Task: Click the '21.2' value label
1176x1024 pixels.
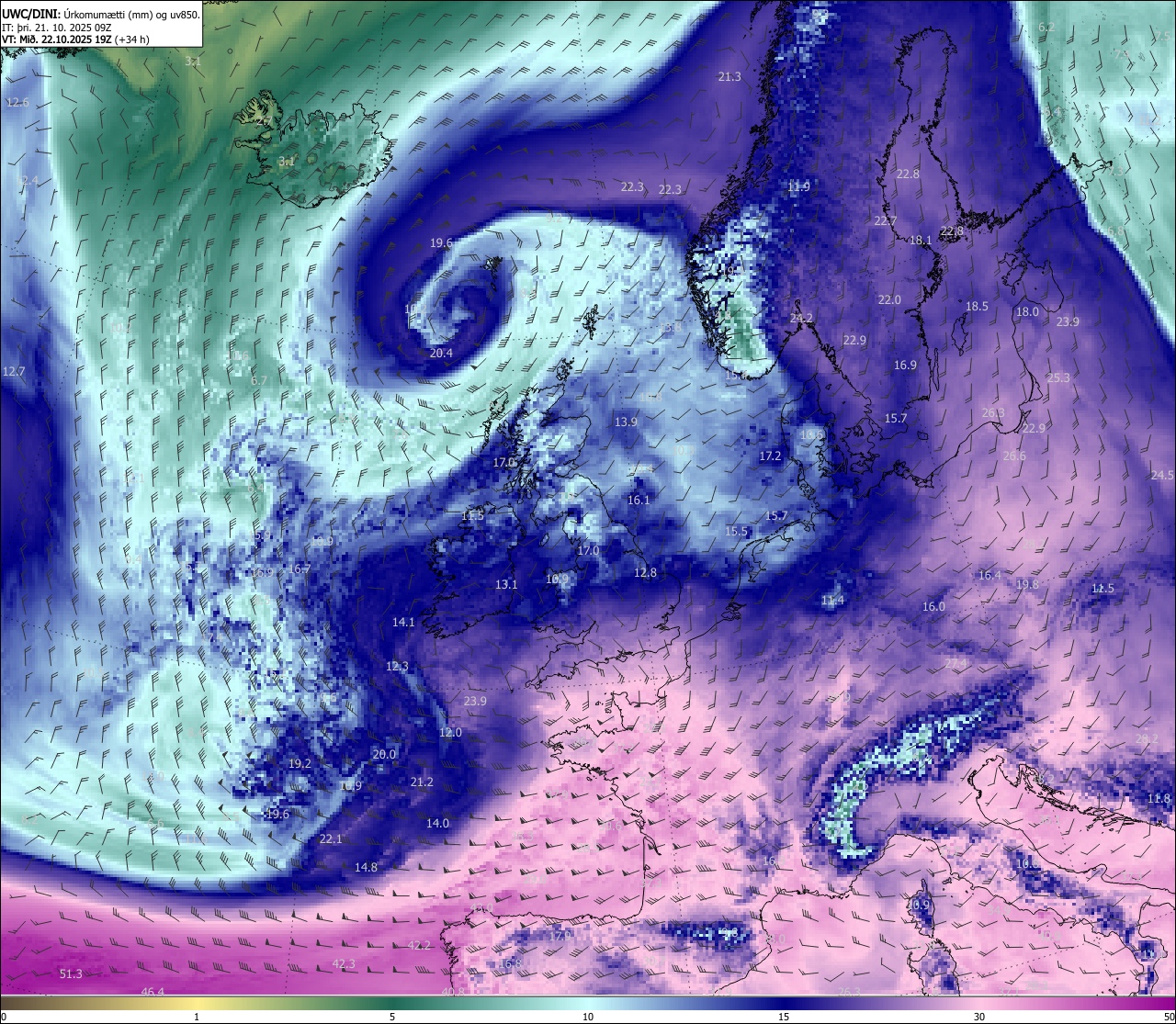Action: [x=422, y=782]
